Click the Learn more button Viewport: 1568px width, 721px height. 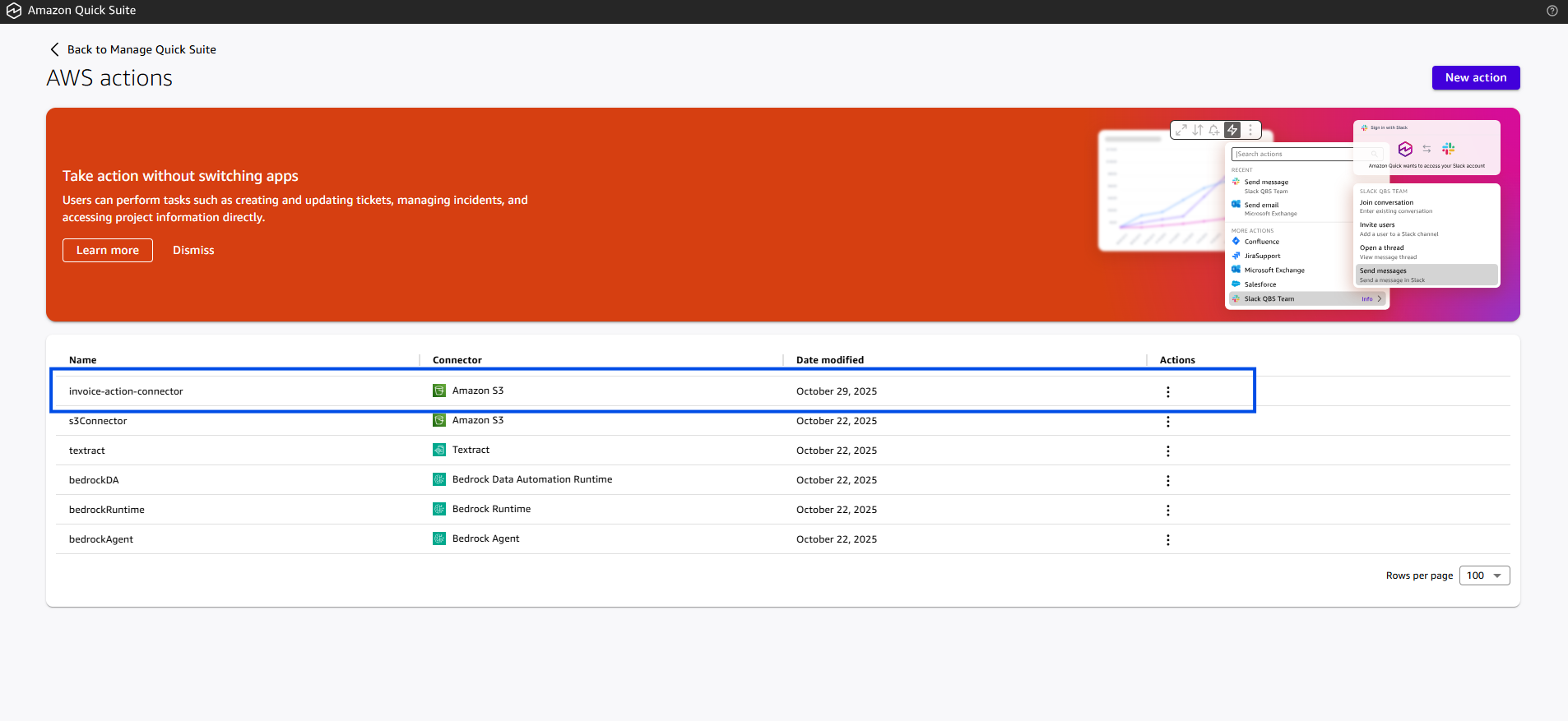point(108,250)
